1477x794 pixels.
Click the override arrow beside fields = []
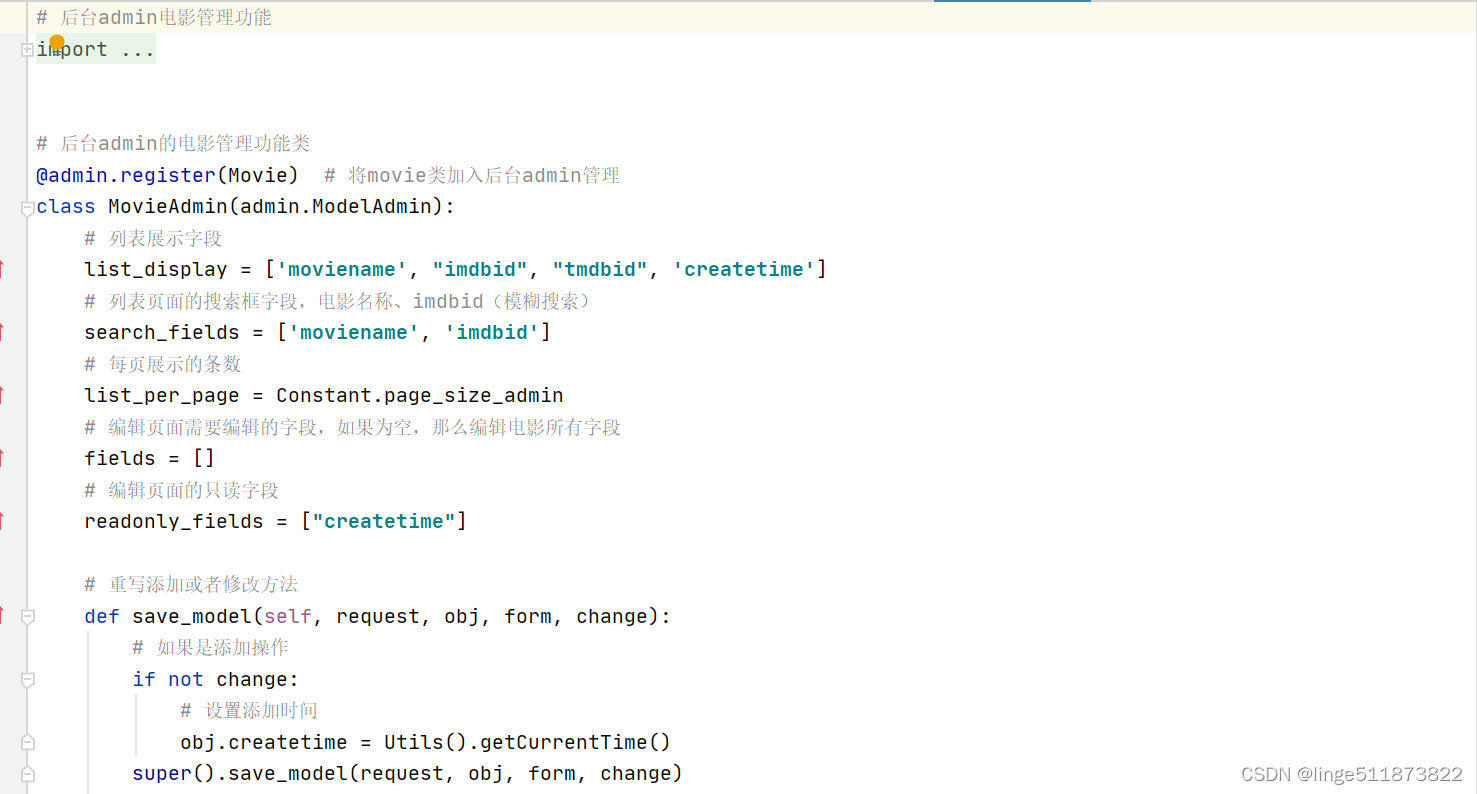pyautogui.click(x=2, y=458)
